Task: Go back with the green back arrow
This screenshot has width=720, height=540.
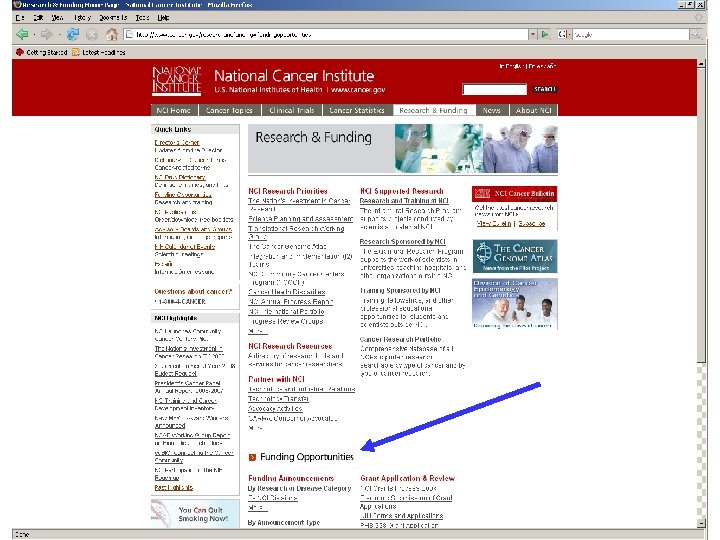Action: click(22, 34)
